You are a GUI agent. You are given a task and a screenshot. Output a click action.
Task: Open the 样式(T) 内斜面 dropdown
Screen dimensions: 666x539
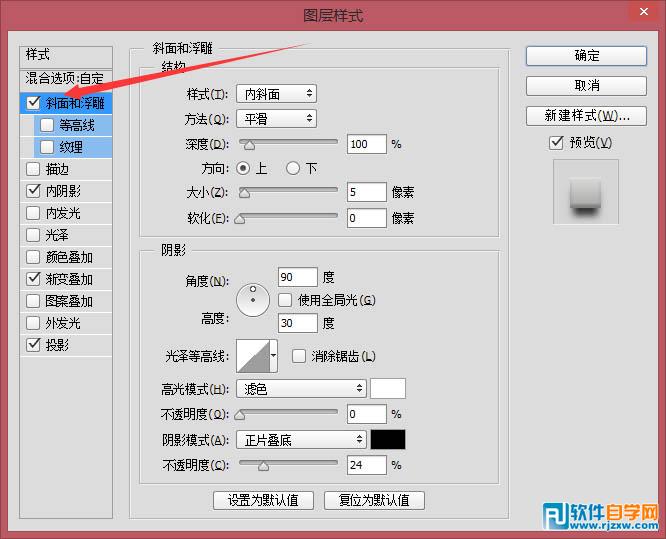point(277,94)
